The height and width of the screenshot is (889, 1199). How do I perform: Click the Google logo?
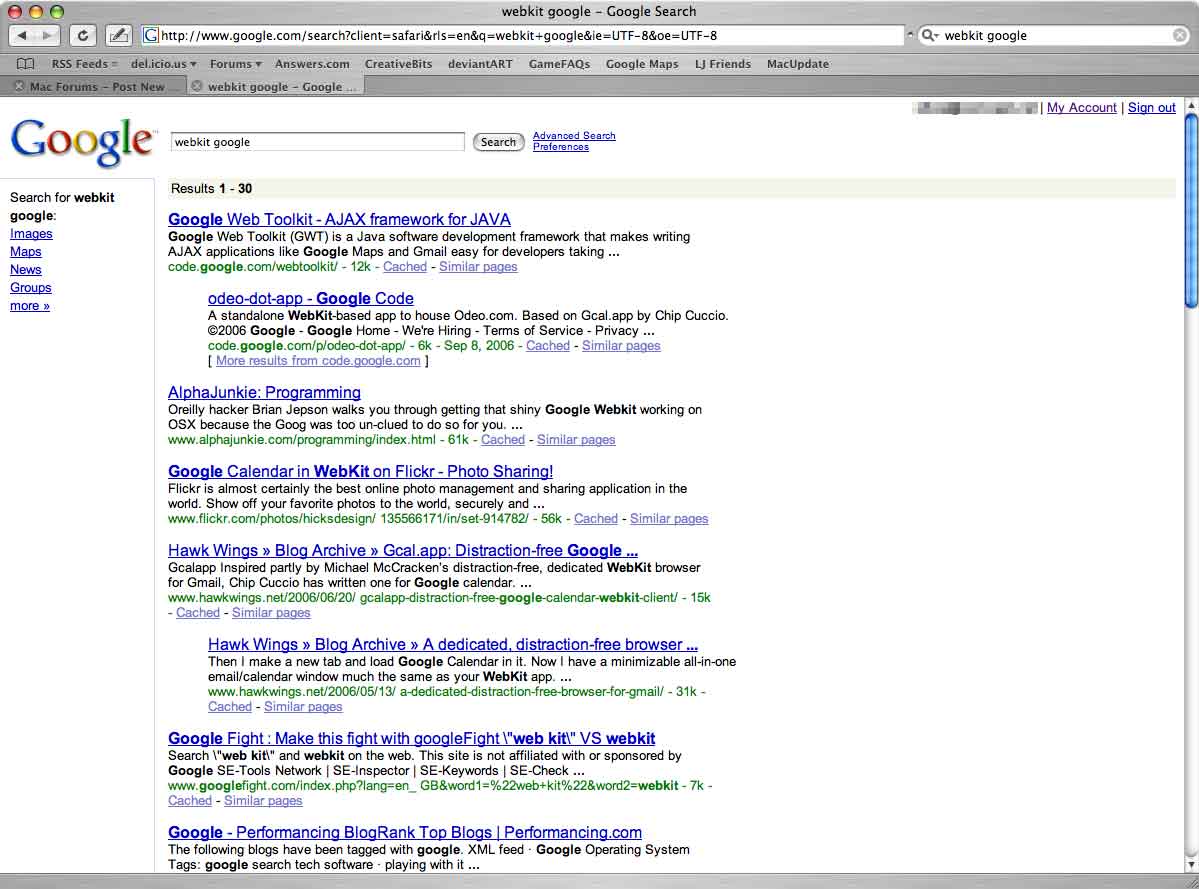[x=82, y=141]
